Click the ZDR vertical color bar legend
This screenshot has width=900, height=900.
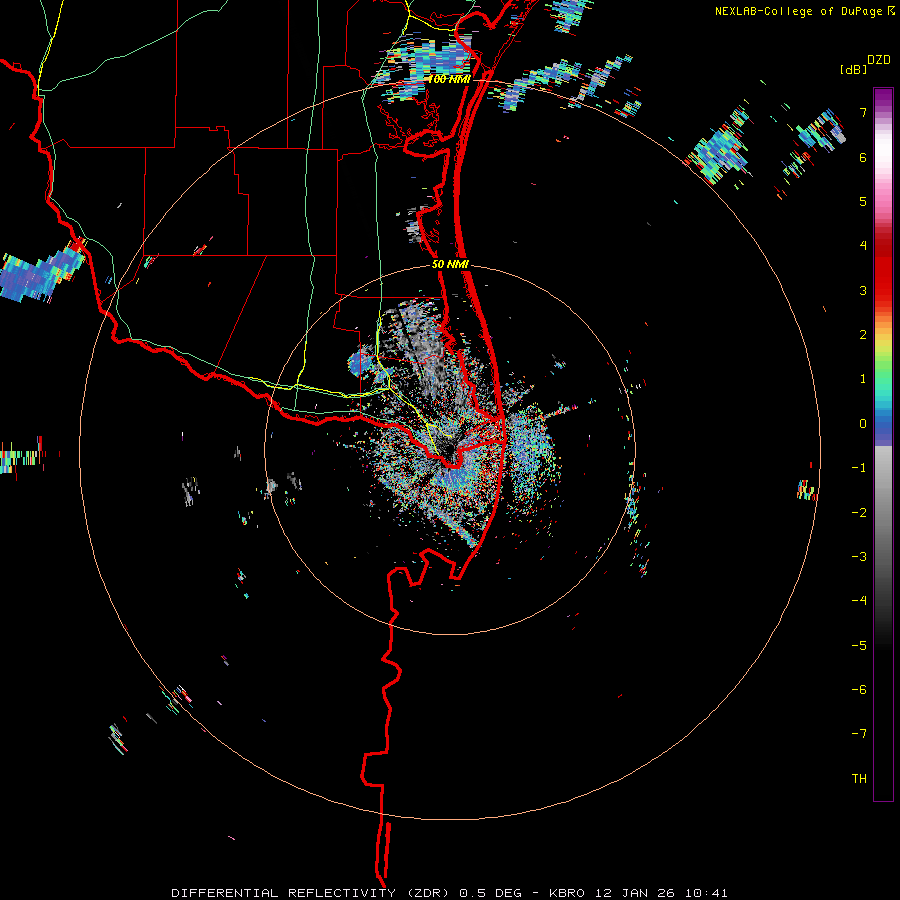point(883,445)
